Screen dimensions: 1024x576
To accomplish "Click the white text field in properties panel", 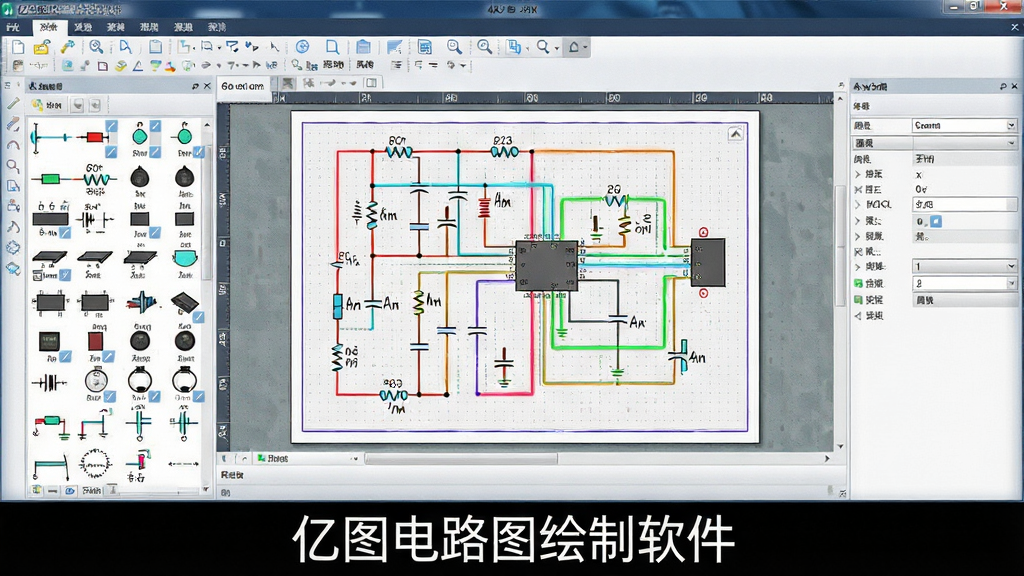I will [x=964, y=204].
